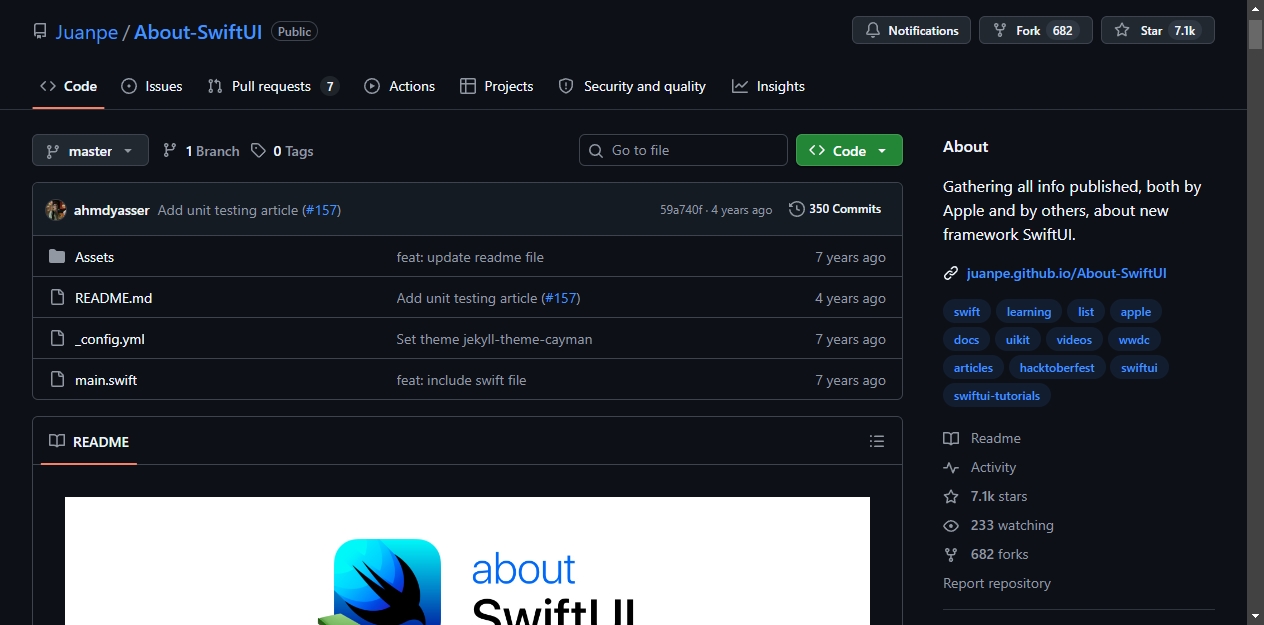
Task: View the 350 Commits history
Action: 835,209
